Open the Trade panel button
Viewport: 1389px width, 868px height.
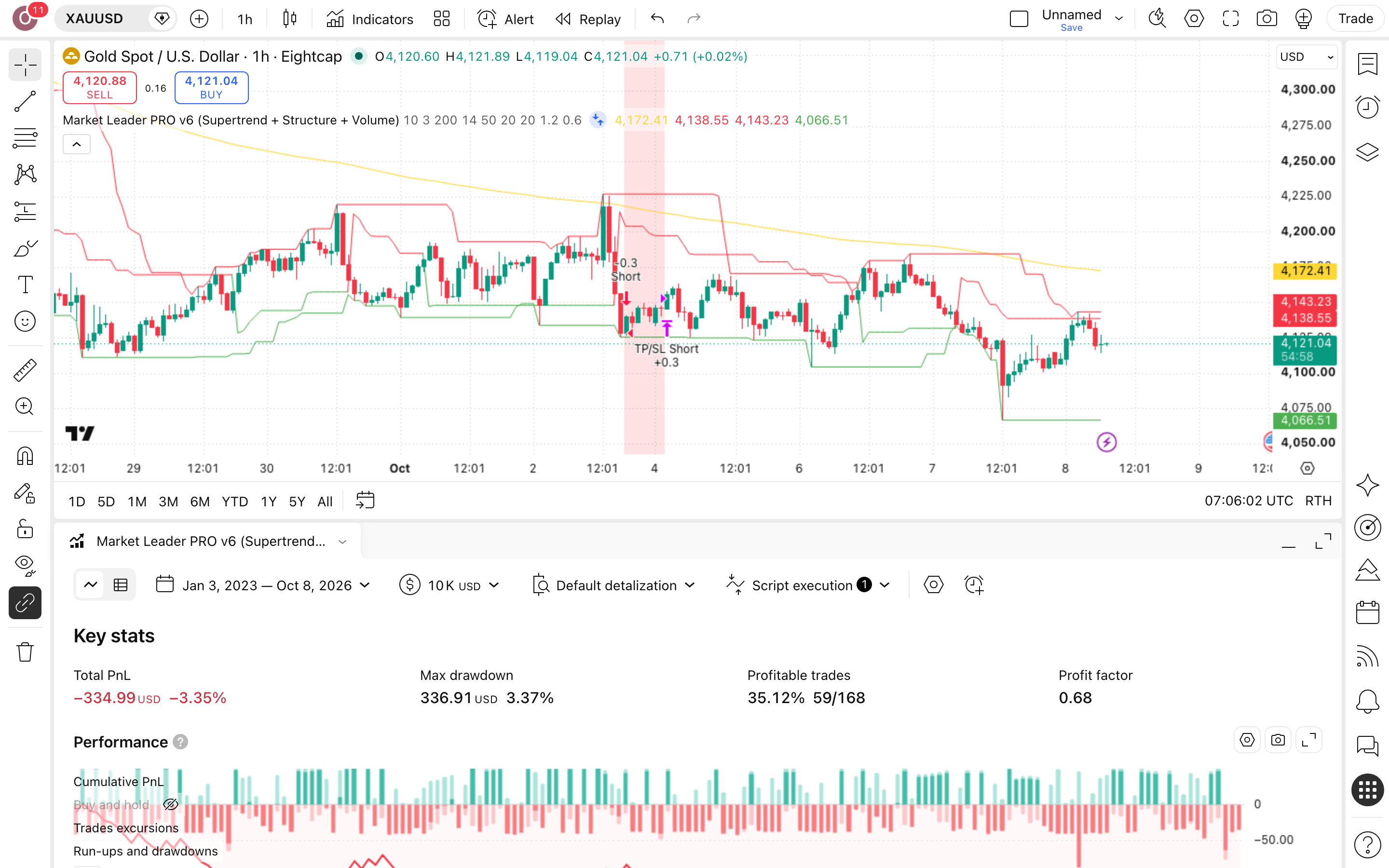point(1355,19)
